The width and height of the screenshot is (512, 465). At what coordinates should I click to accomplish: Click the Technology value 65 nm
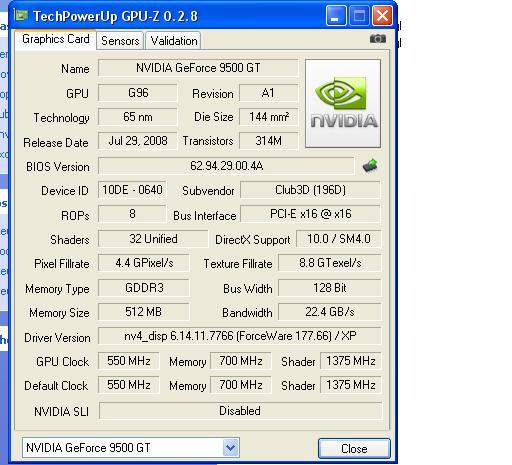click(x=138, y=117)
